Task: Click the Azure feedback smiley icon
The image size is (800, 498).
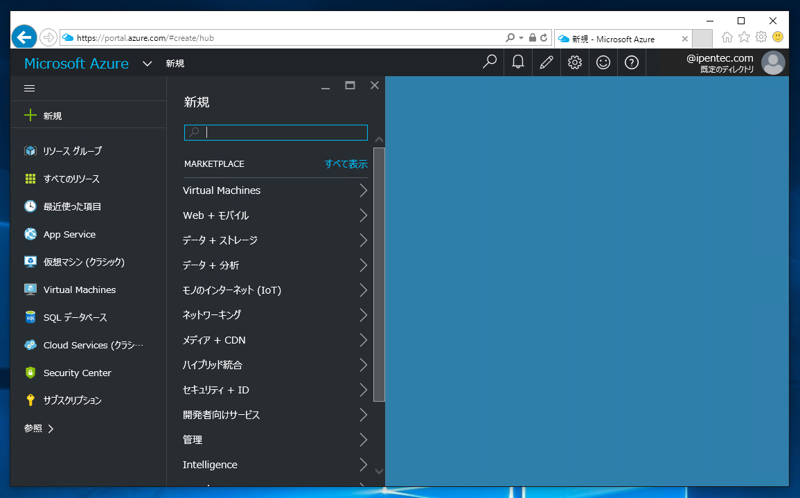Action: 603,62
